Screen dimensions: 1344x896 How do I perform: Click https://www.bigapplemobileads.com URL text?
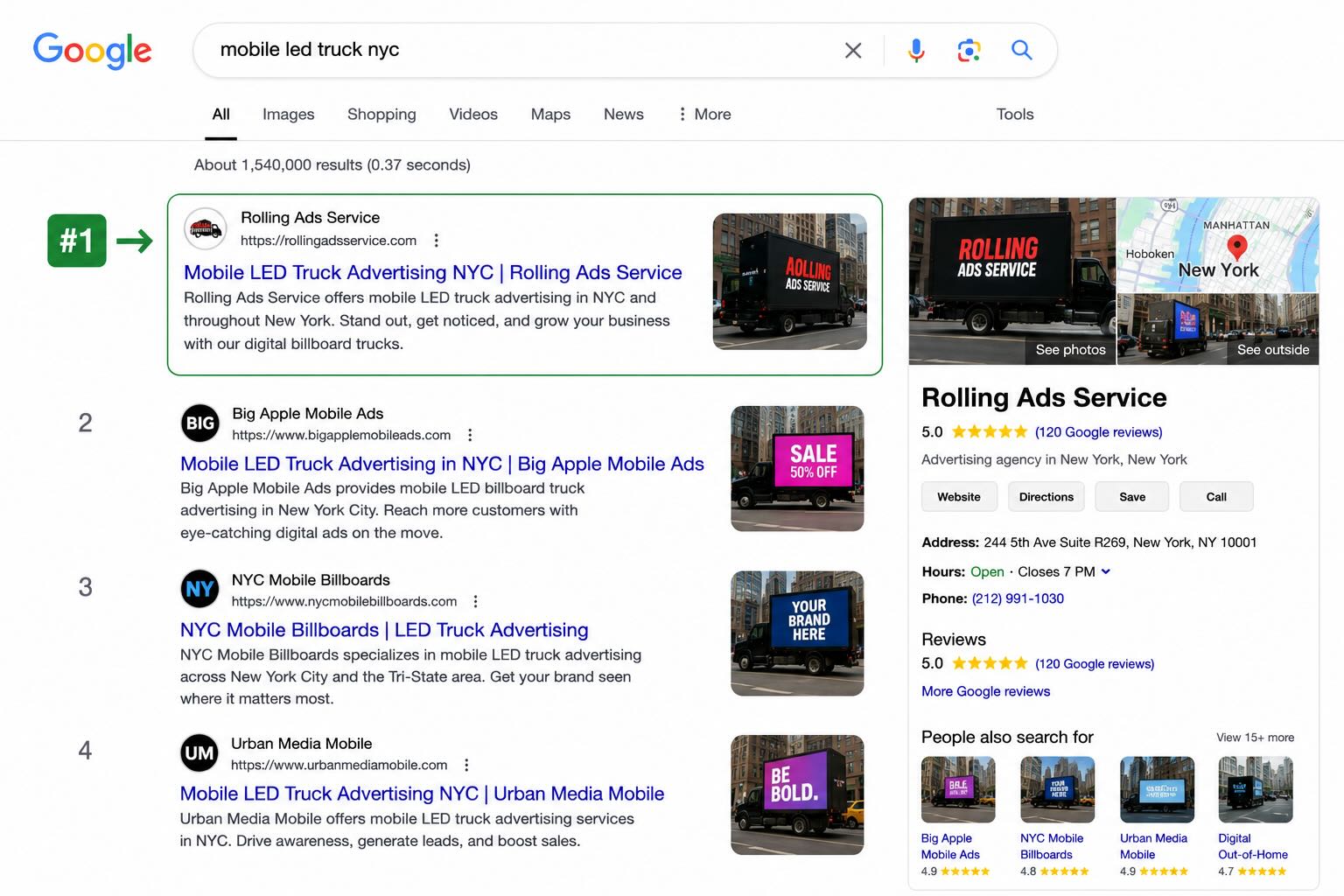[x=341, y=435]
